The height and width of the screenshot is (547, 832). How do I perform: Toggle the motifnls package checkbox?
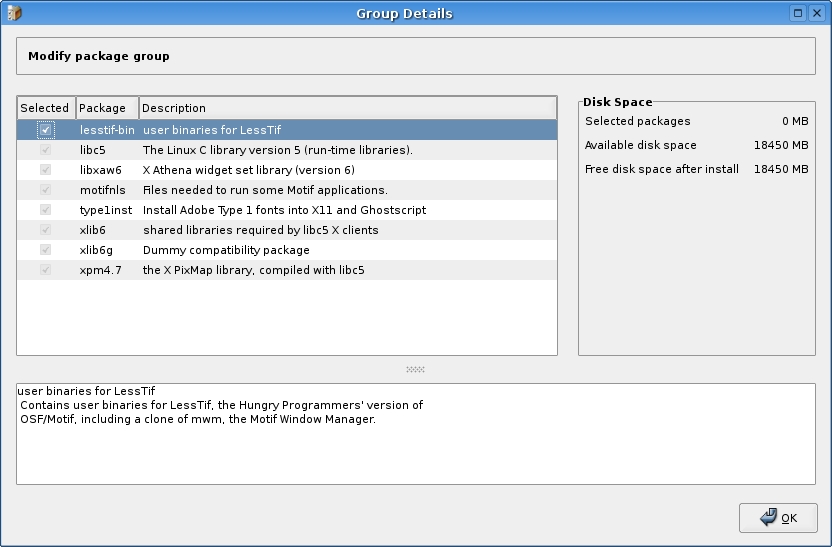(46, 190)
